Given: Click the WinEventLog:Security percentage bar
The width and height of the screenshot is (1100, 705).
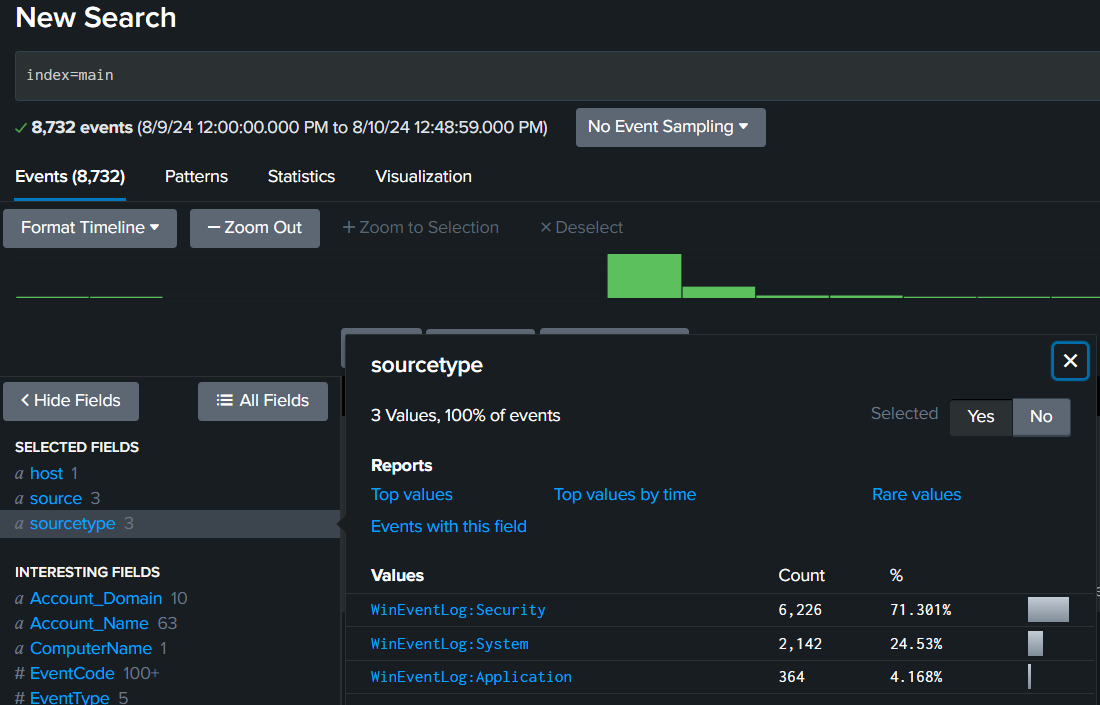Looking at the screenshot, I should click(x=1048, y=610).
